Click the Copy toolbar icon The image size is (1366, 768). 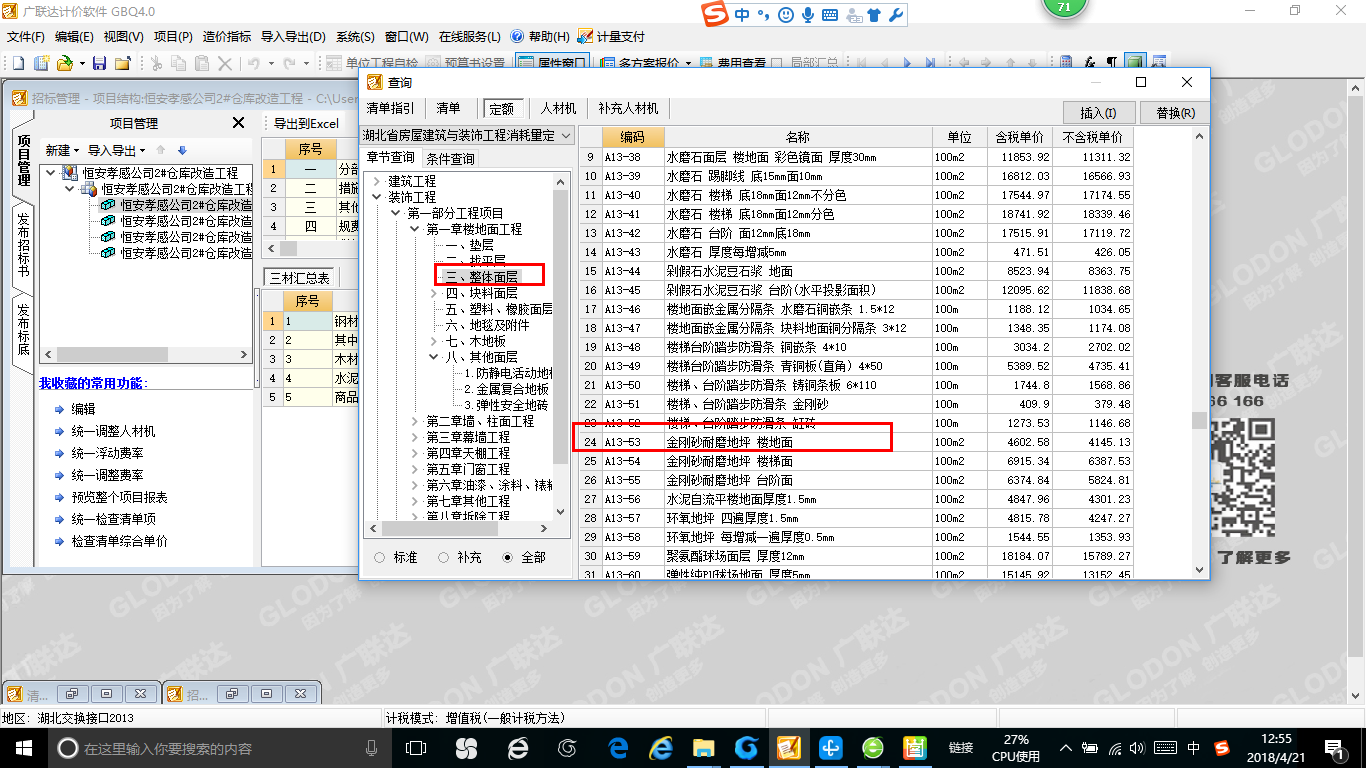coord(179,63)
